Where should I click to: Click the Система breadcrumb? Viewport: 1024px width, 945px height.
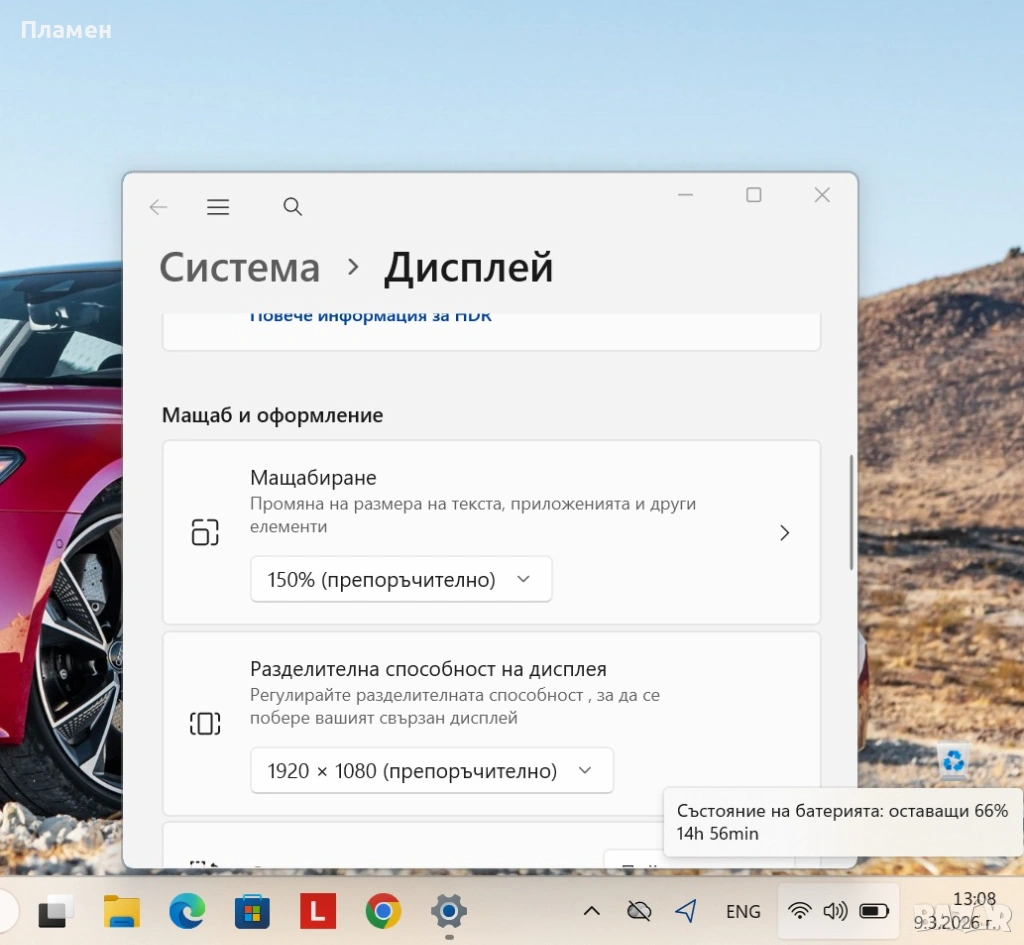coord(240,268)
